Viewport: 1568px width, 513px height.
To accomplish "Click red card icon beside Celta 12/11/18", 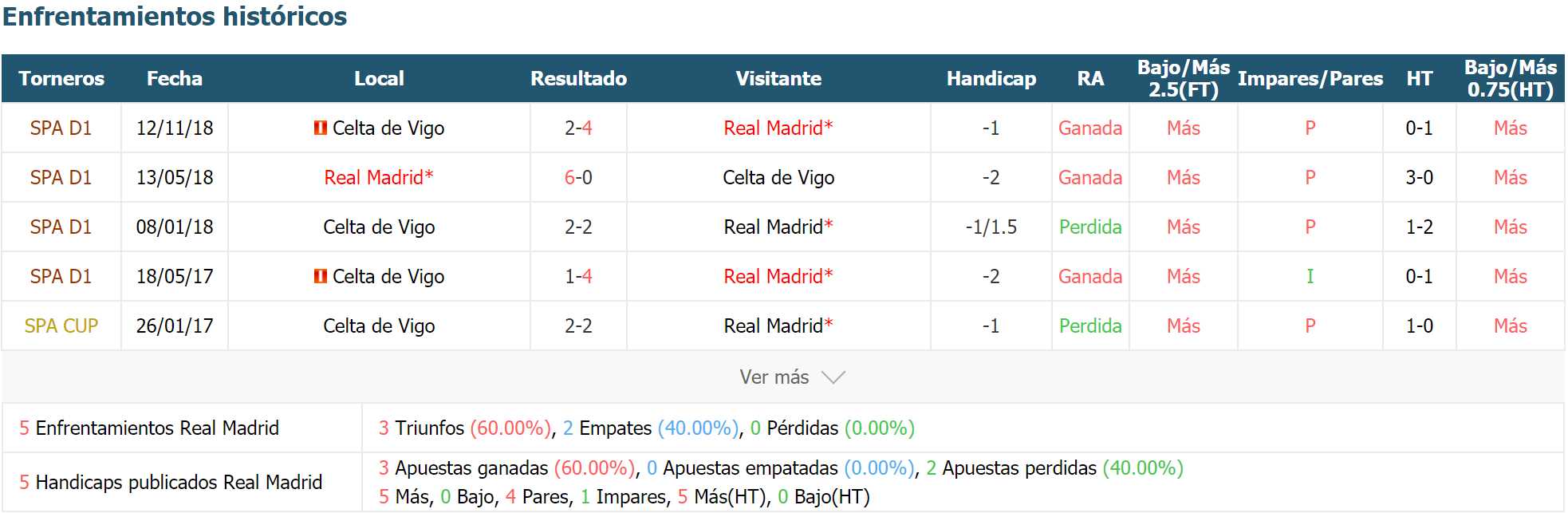I will click(321, 128).
